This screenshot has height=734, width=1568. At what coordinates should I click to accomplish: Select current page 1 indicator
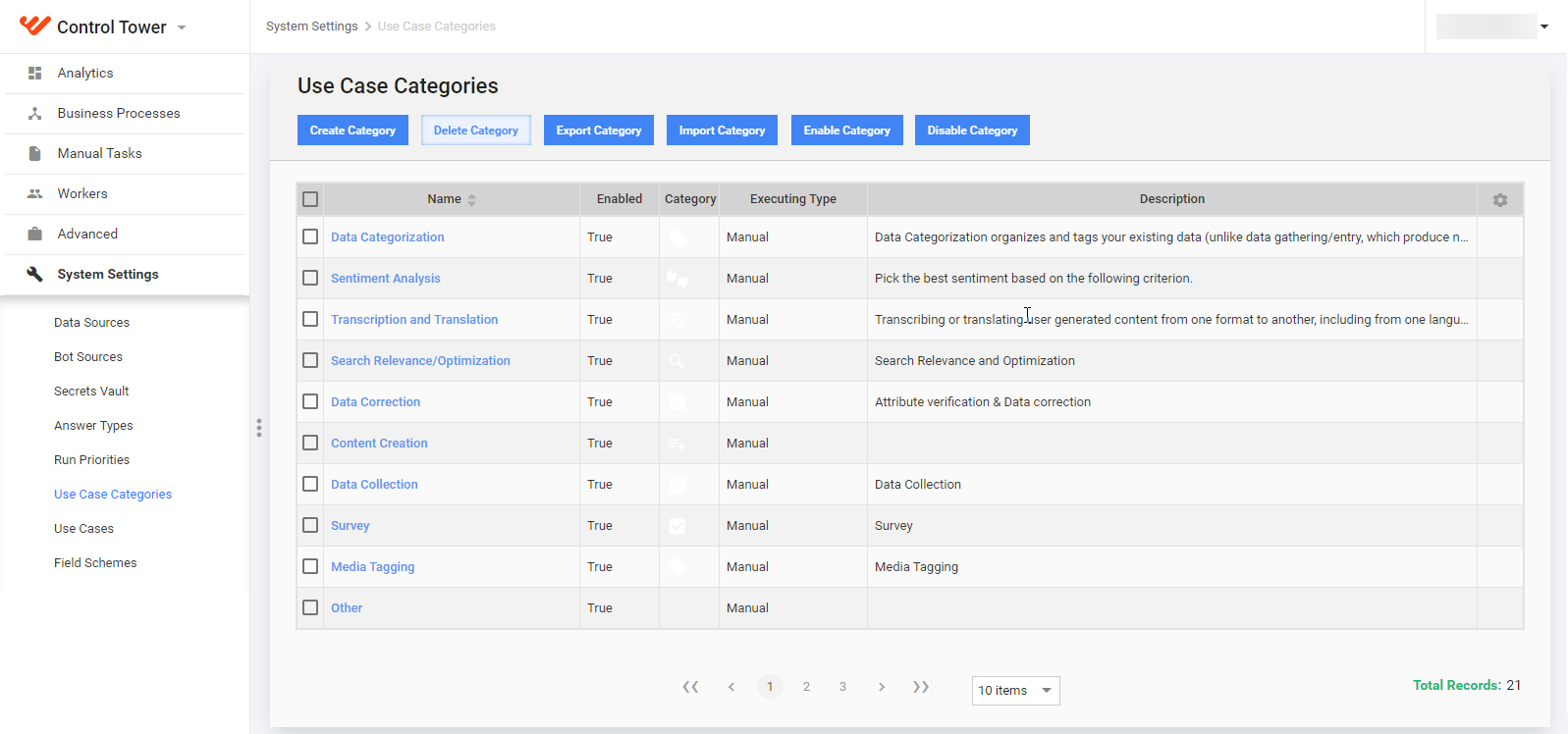[770, 687]
